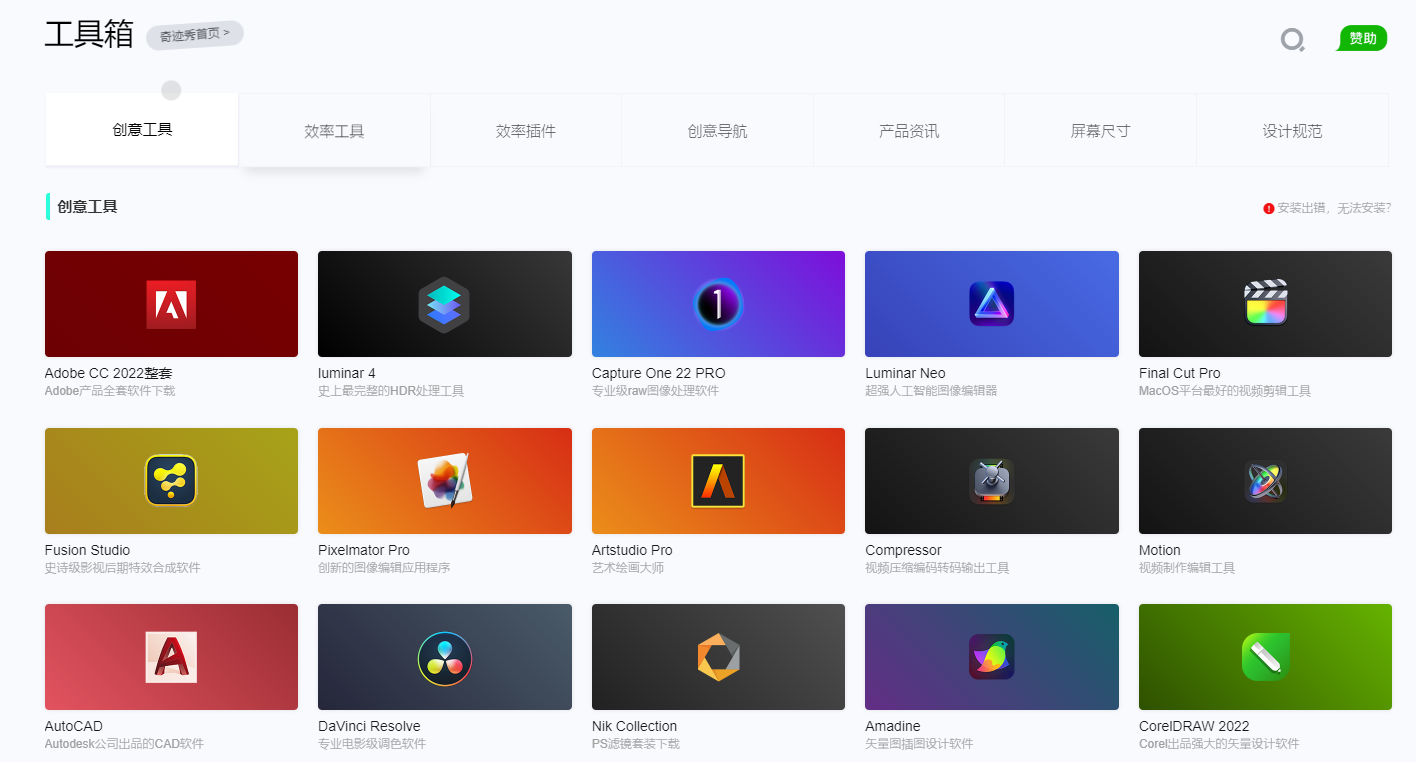The width and height of the screenshot is (1416, 762).
Task: Click the 工具箱 page heading
Action: click(x=89, y=33)
